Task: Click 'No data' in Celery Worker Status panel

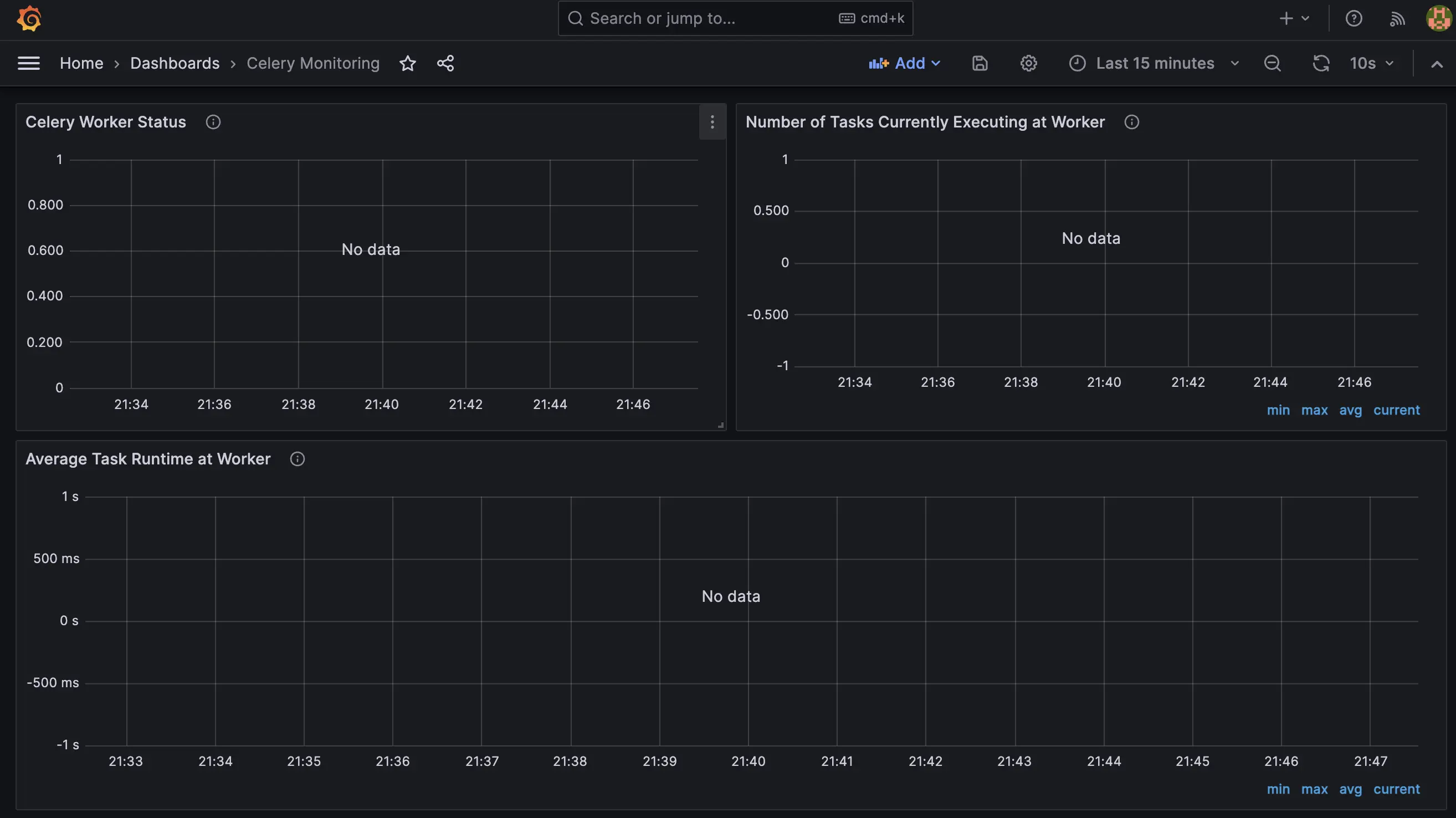Action: 371,250
